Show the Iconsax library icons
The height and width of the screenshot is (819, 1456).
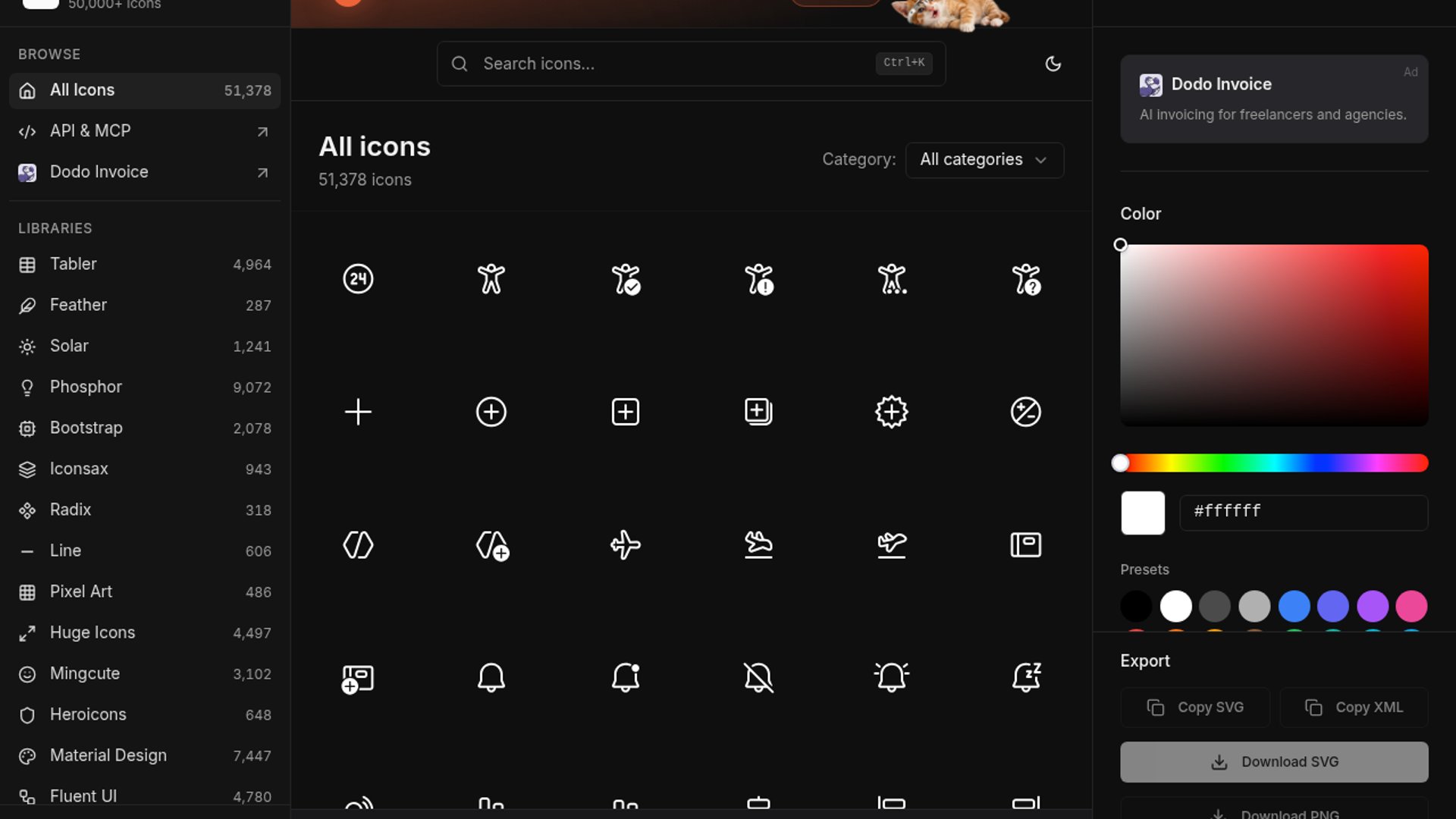(145, 469)
